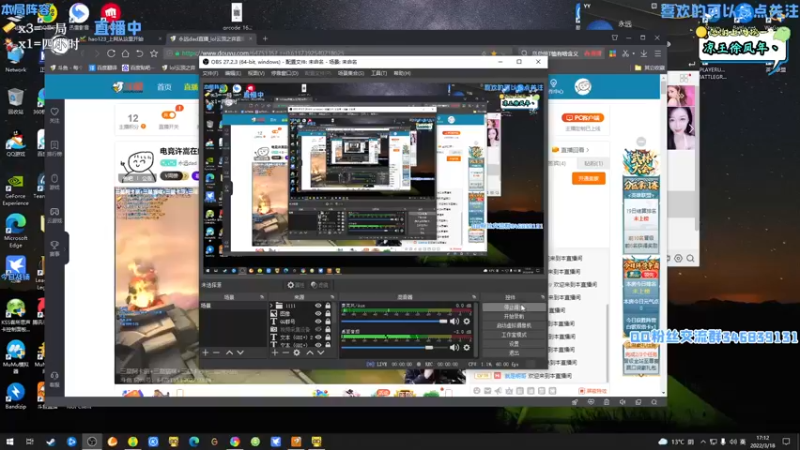This screenshot has height=450, width=800.
Task: Open desktop audio settings gear
Action: tap(466, 347)
